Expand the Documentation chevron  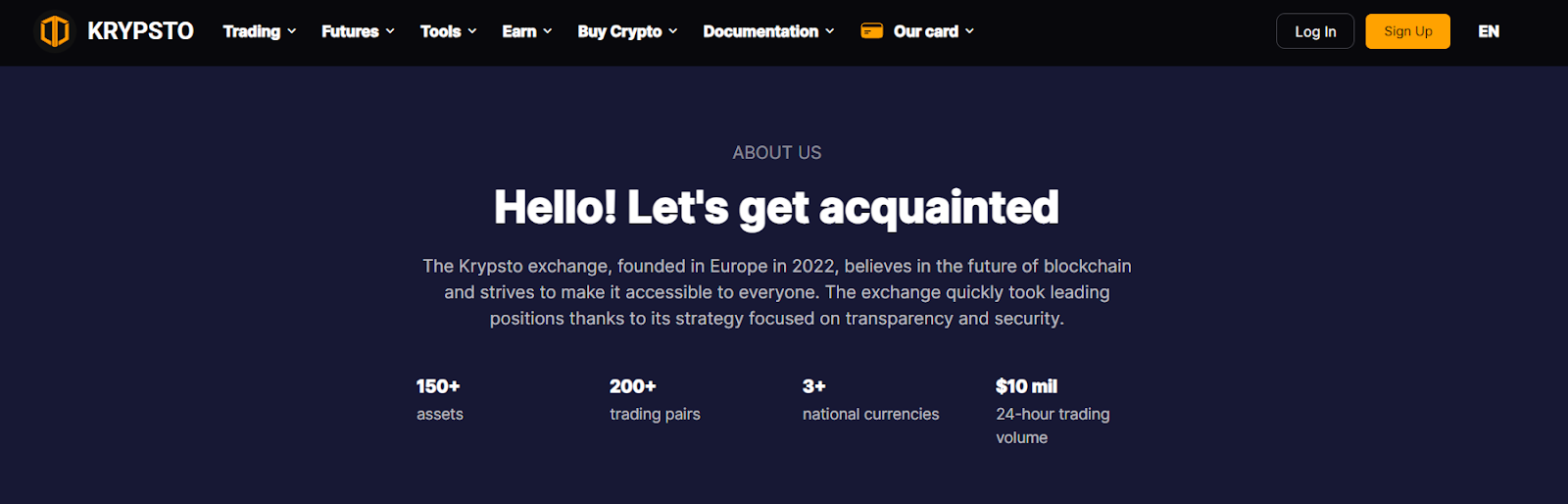830,31
